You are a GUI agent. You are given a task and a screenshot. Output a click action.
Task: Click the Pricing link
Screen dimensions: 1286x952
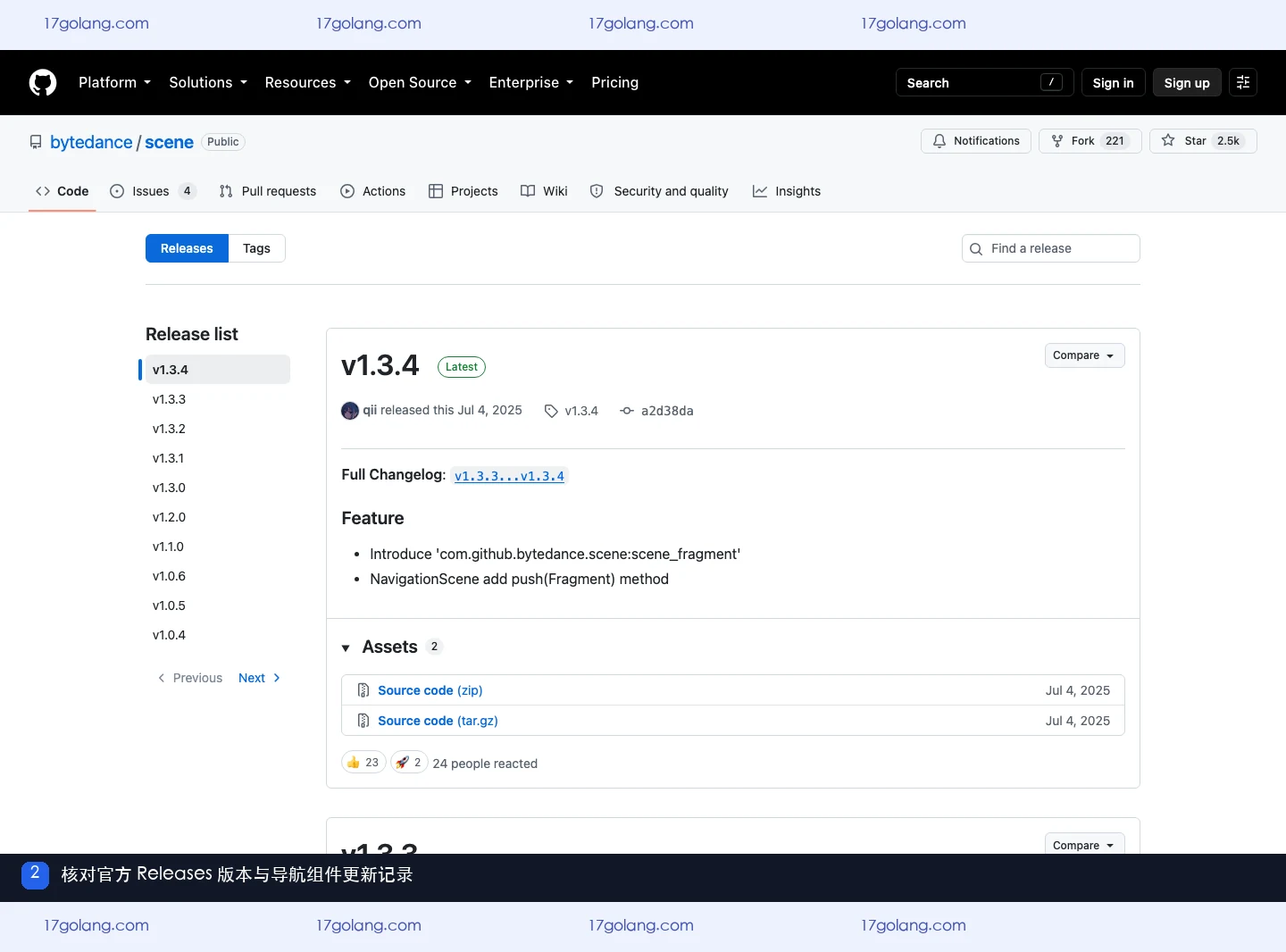[614, 82]
